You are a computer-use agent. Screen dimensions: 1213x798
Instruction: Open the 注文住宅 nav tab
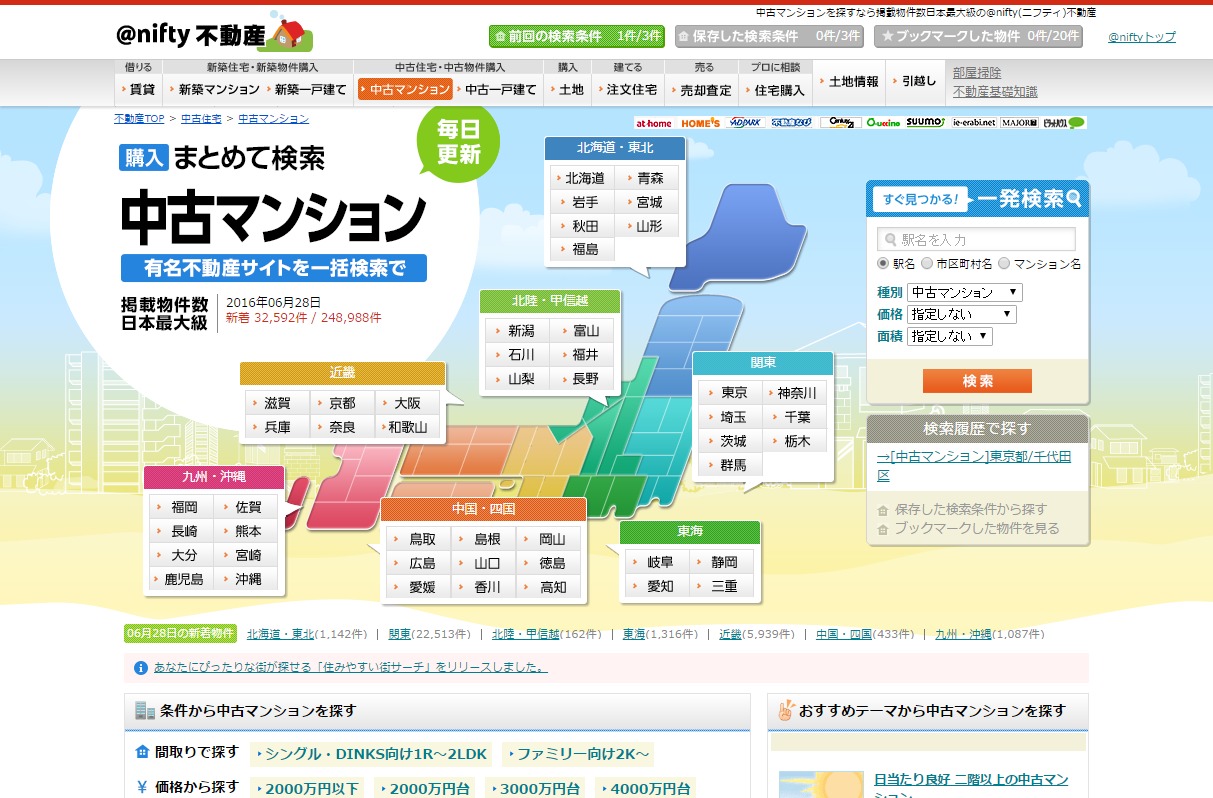pyautogui.click(x=628, y=89)
